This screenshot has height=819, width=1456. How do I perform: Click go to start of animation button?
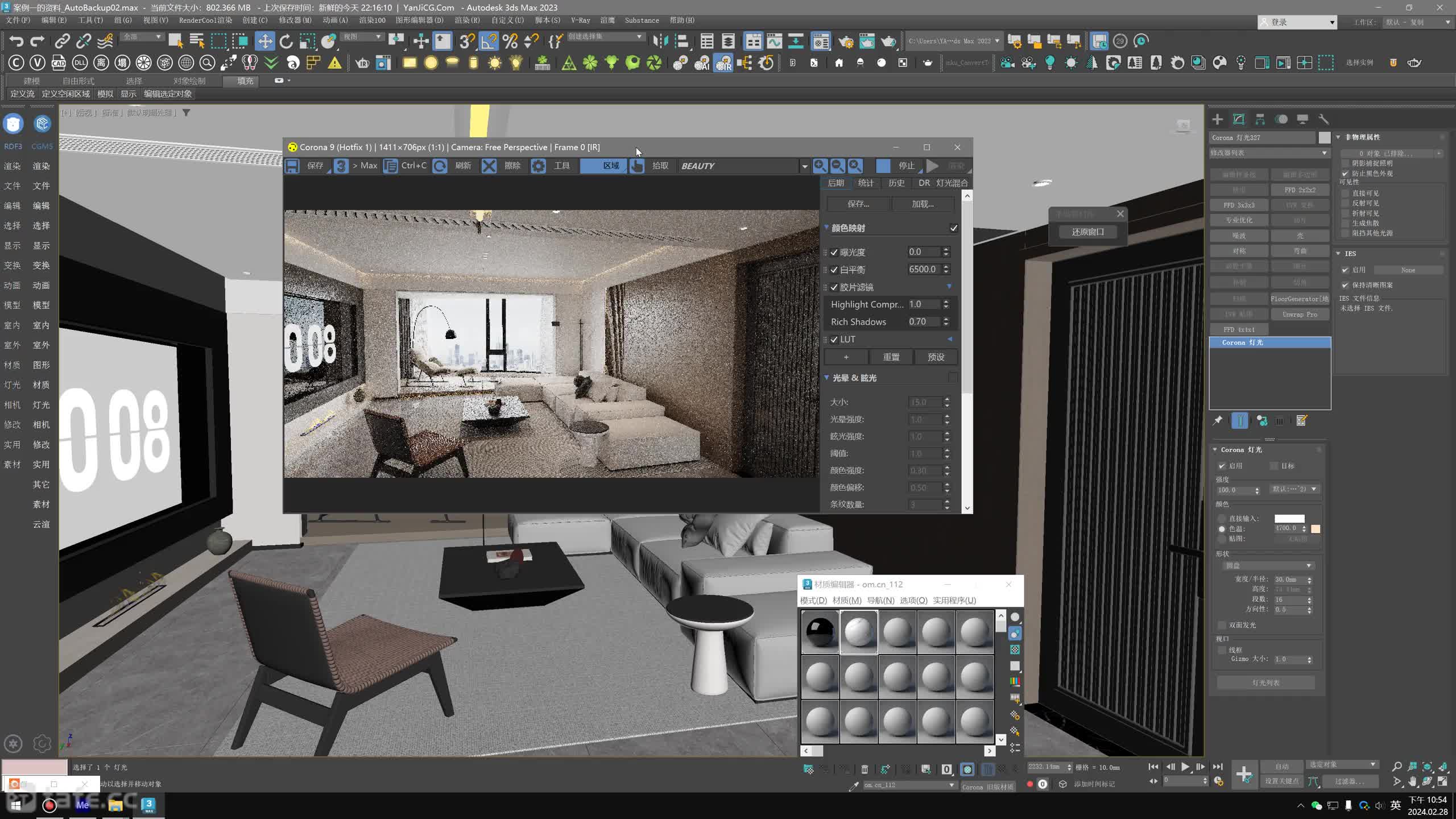coord(1153,767)
